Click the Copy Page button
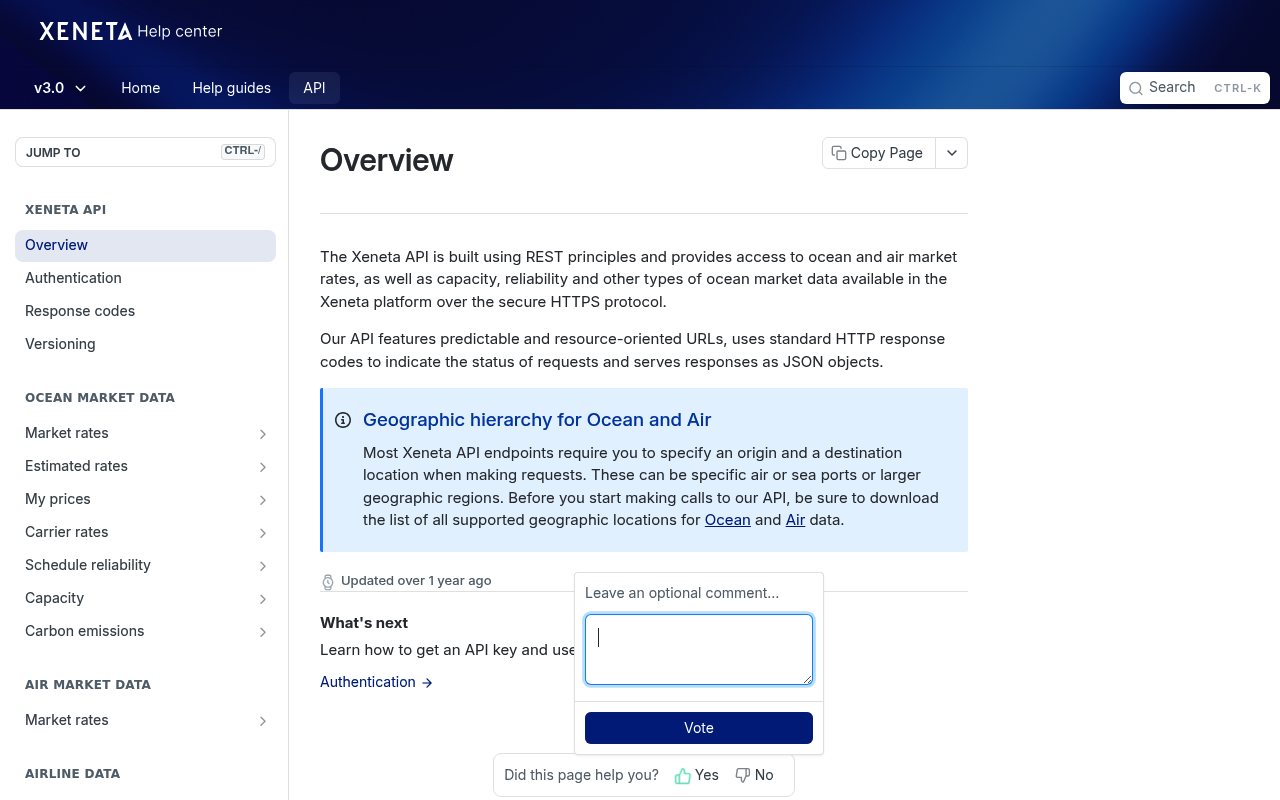1280x800 pixels. coord(879,153)
